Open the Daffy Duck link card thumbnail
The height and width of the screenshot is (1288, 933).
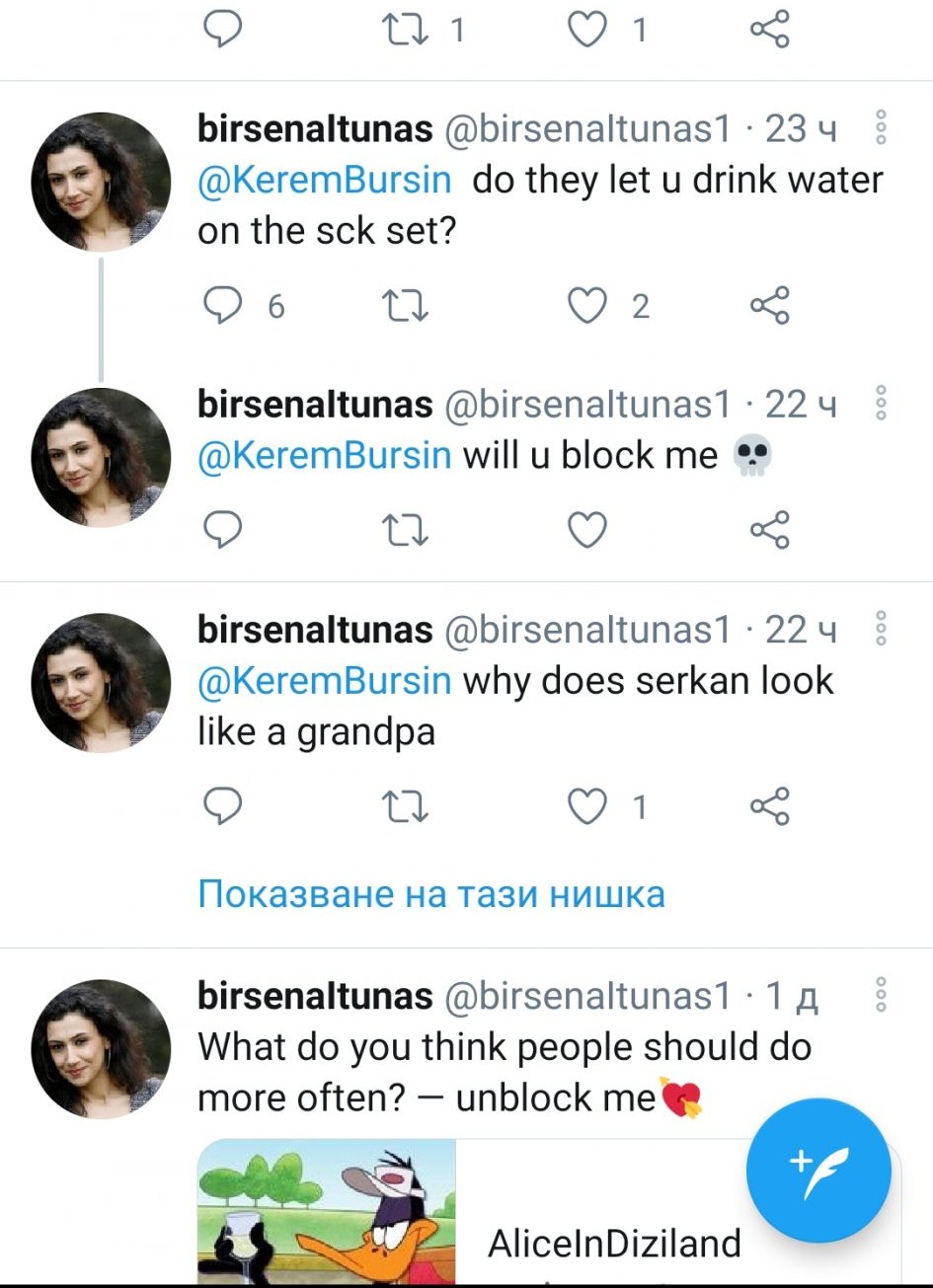(x=327, y=1212)
